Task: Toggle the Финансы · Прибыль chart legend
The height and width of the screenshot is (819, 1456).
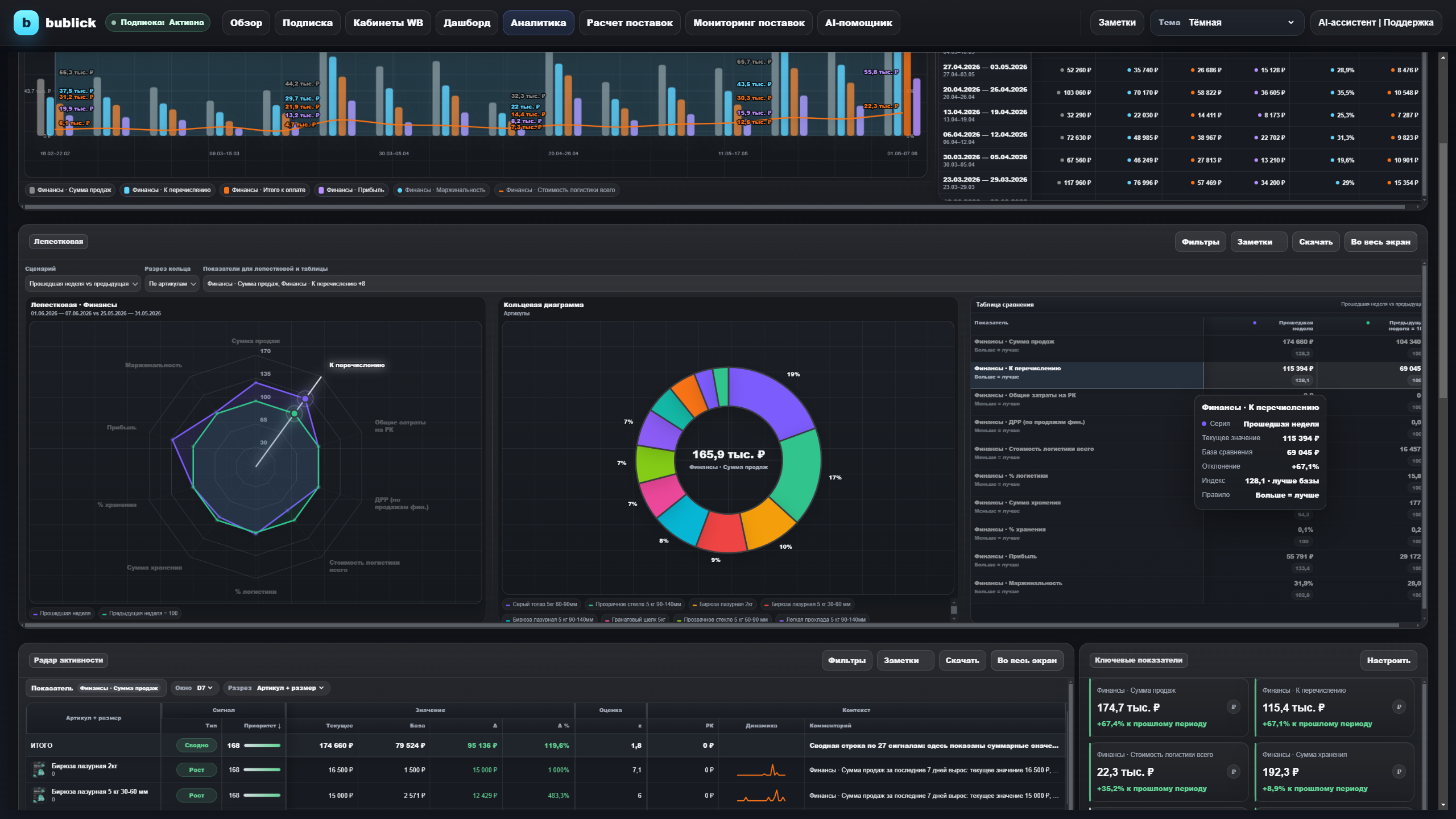Action: point(351,190)
